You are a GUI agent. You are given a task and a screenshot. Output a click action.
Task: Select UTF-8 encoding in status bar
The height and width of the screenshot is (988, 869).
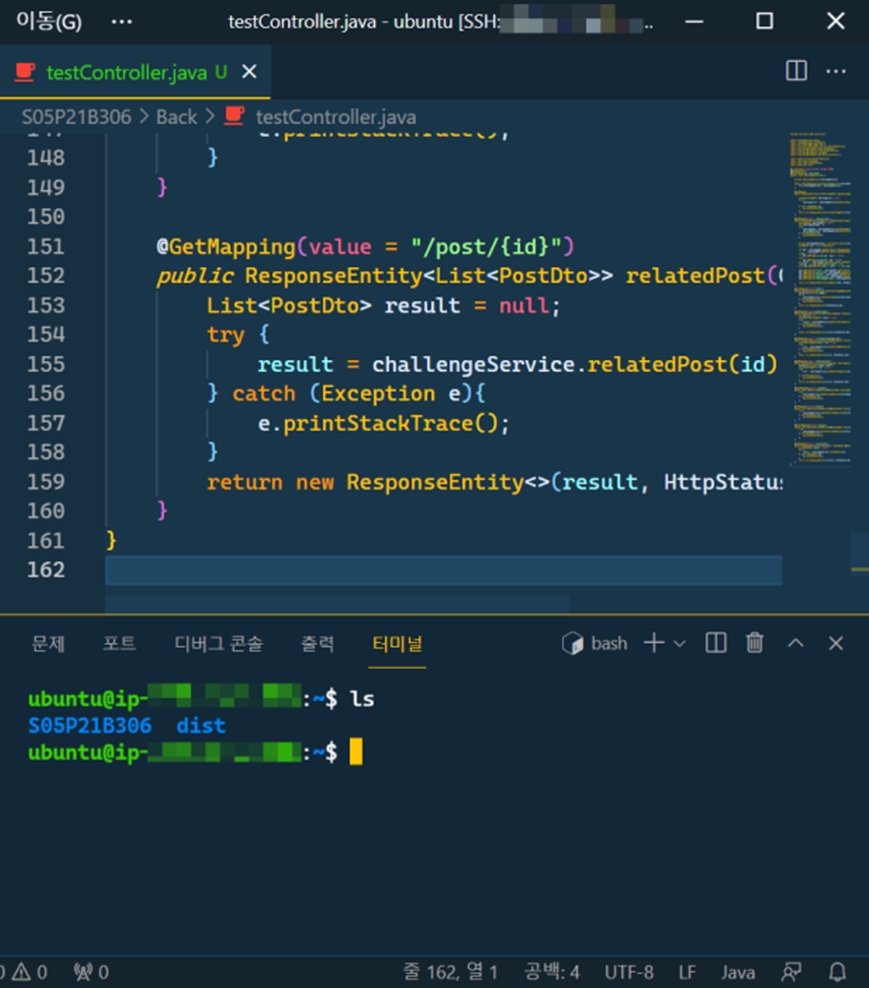[x=629, y=971]
